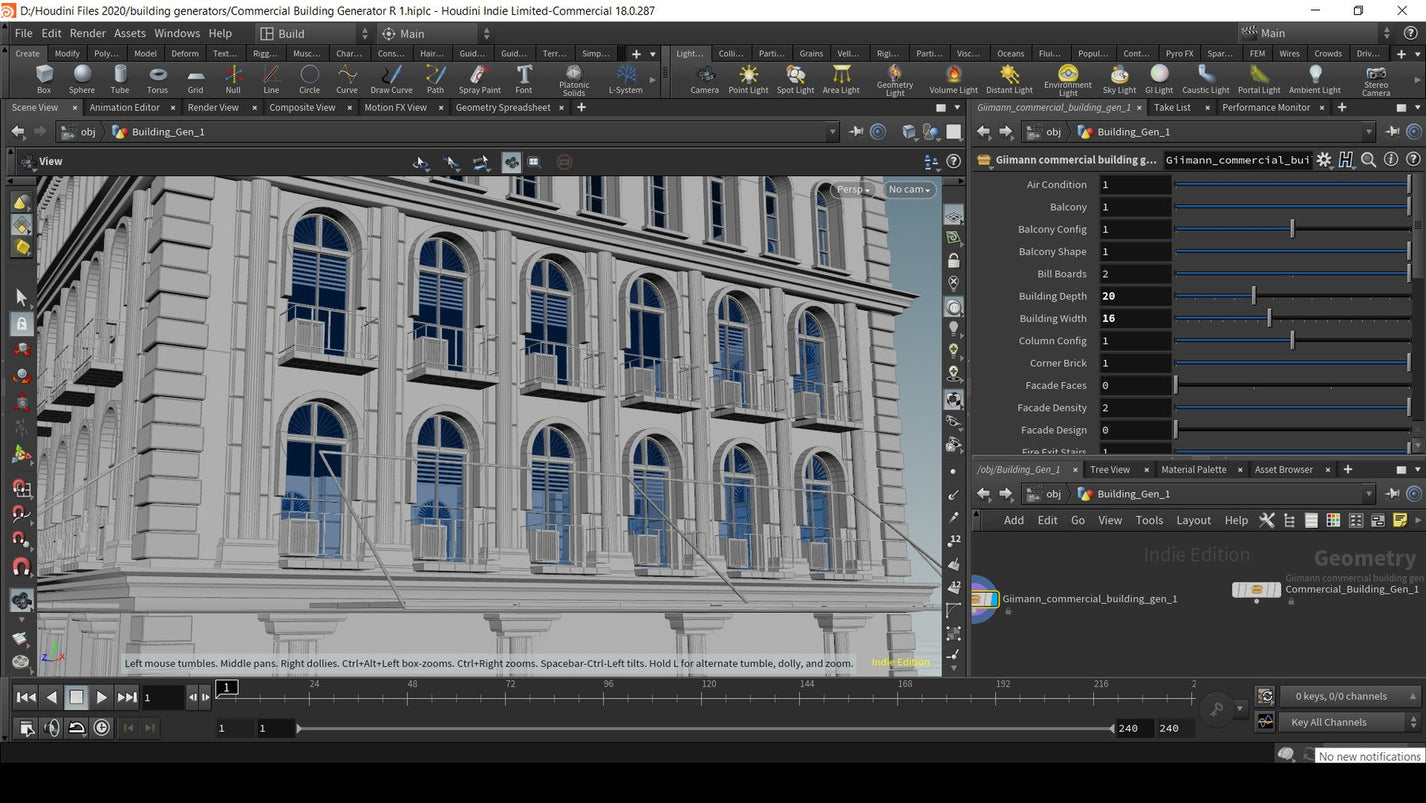Open the Persp view dropdown in the viewport

click(x=851, y=189)
